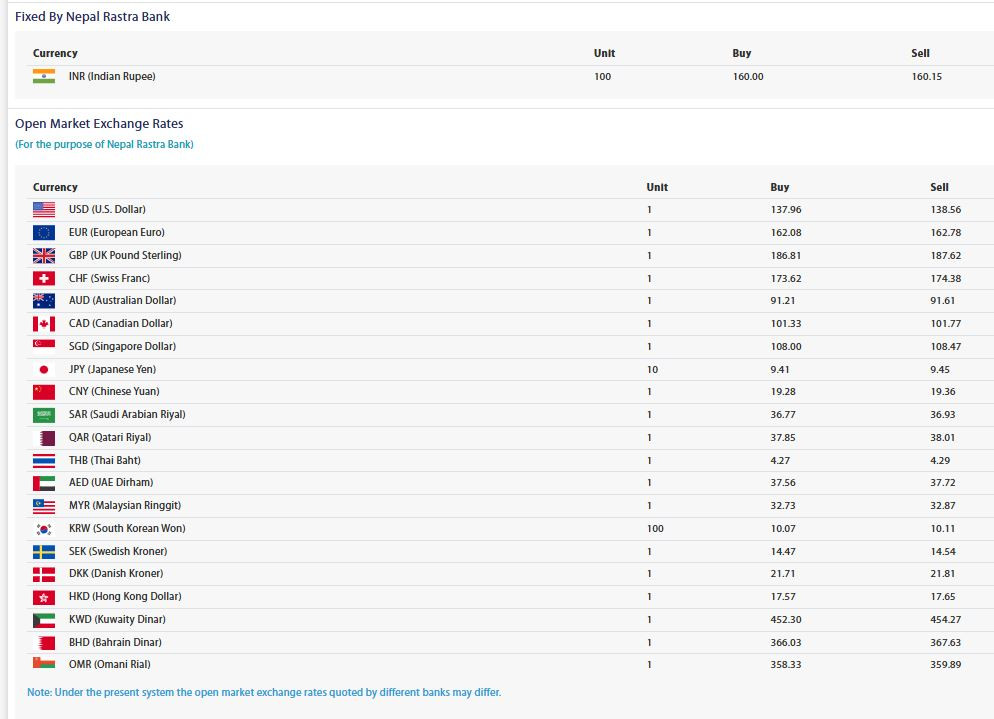Click the 'Fixed By Nepal Rastra Bank' heading
Image resolution: width=994 pixels, height=719 pixels.
[93, 16]
